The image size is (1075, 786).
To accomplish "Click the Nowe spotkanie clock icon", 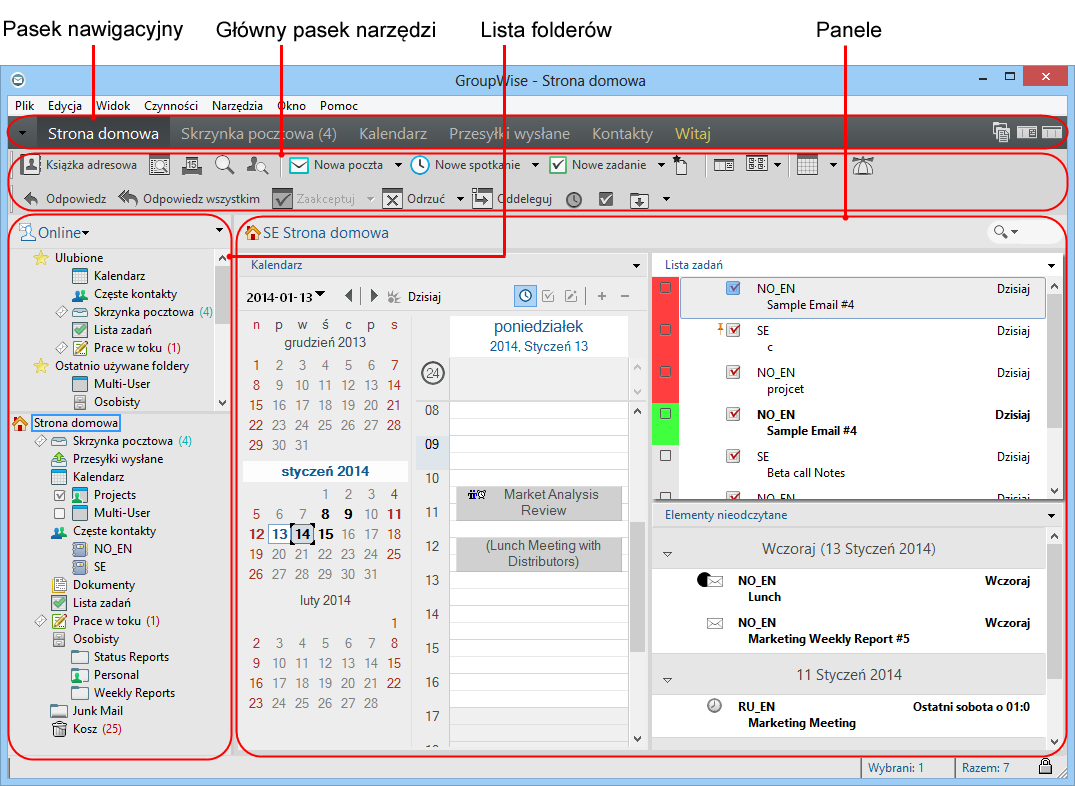I will click(x=420, y=165).
